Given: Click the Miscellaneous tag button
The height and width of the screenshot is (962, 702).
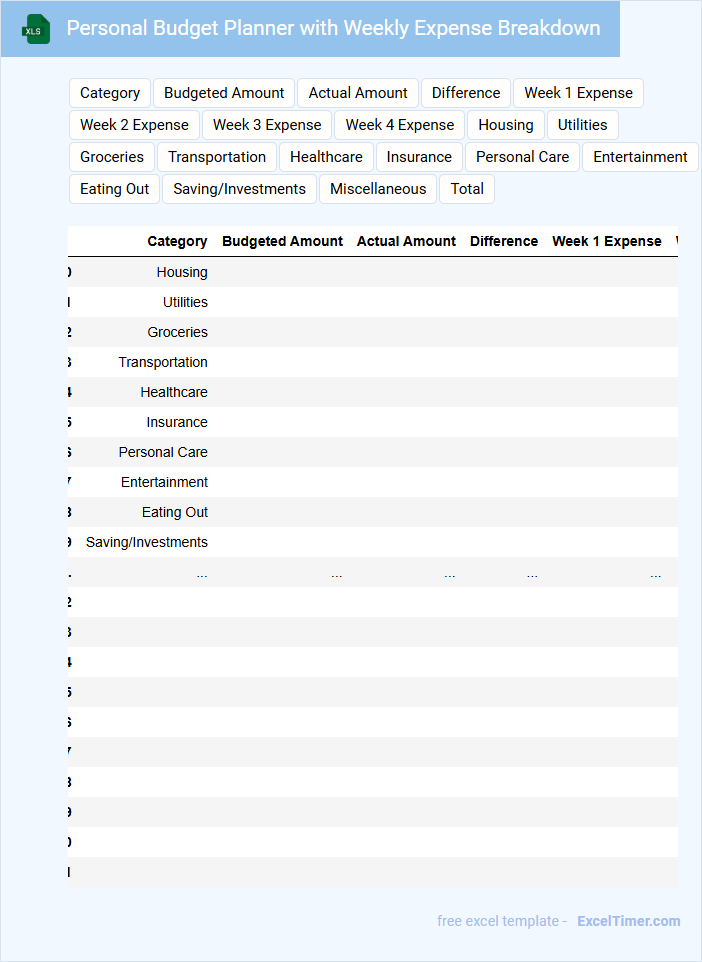Looking at the screenshot, I should [378, 189].
